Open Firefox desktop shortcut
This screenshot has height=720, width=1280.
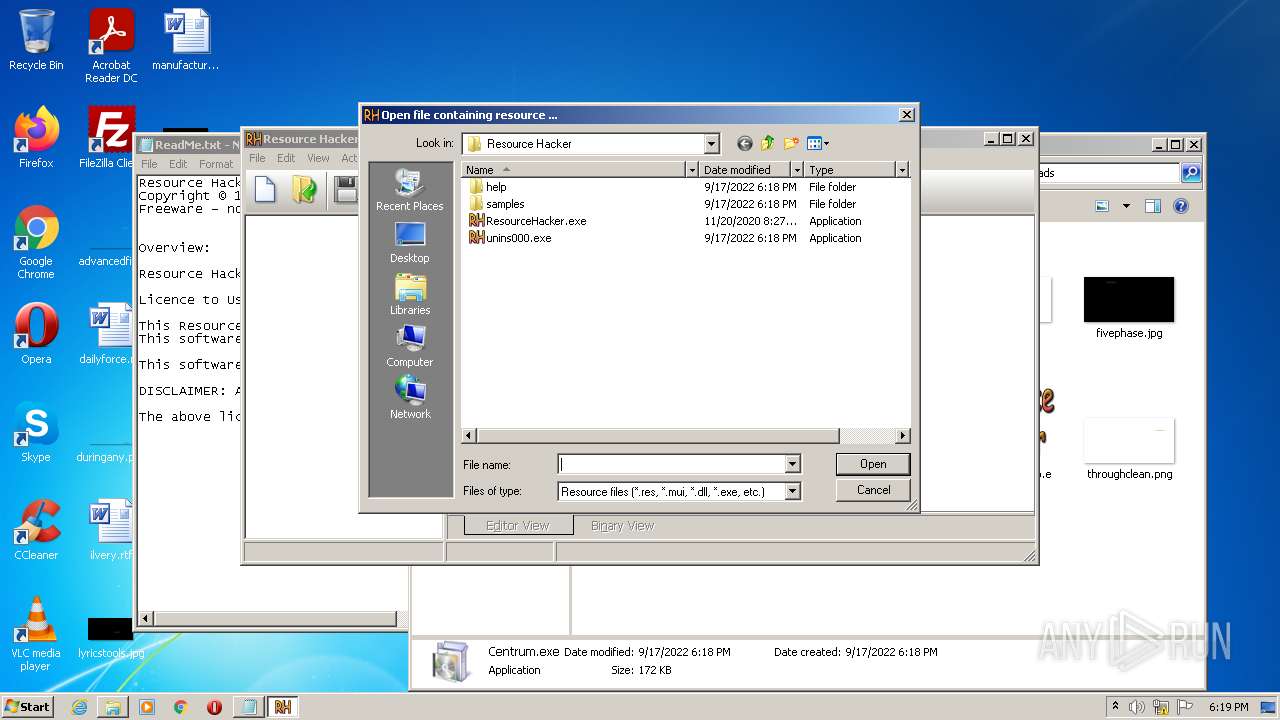(x=36, y=138)
